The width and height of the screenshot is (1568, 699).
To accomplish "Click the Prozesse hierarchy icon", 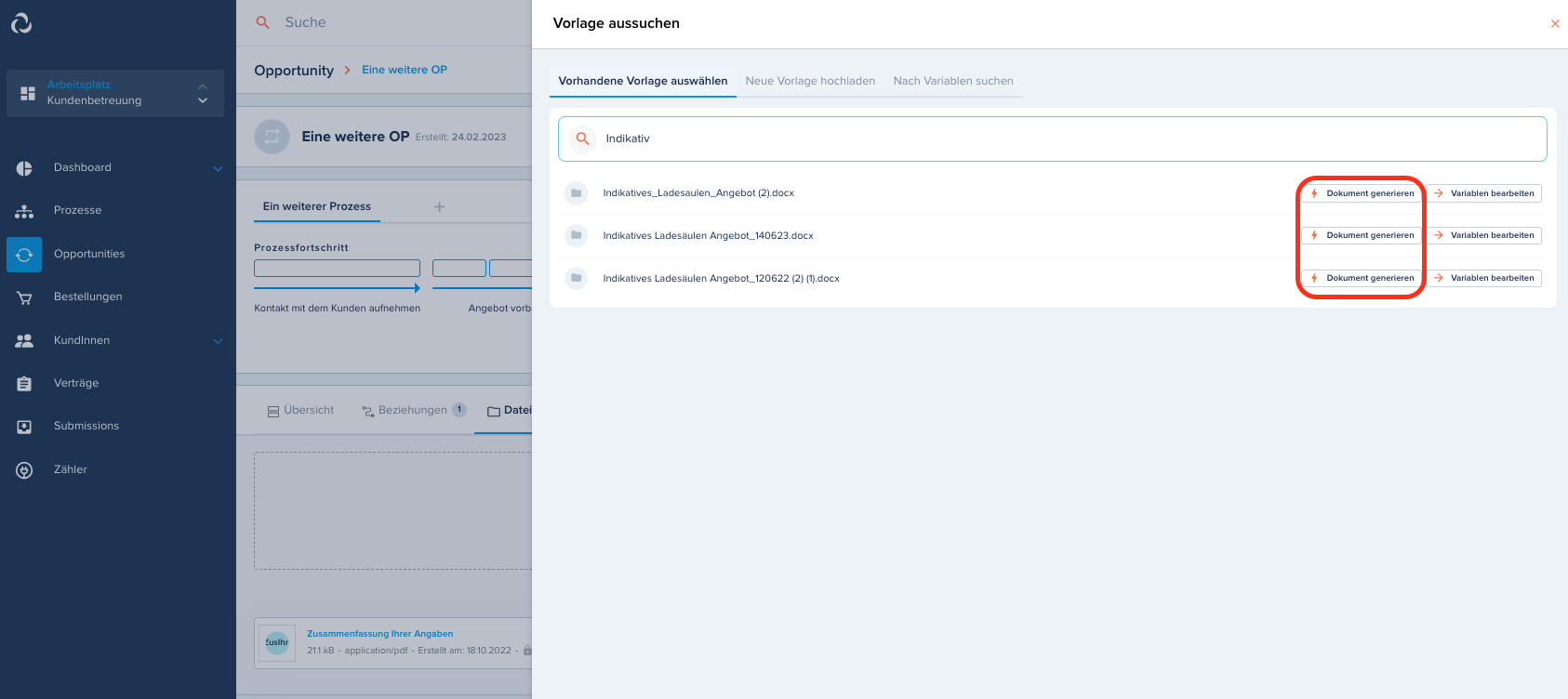I will click(24, 211).
